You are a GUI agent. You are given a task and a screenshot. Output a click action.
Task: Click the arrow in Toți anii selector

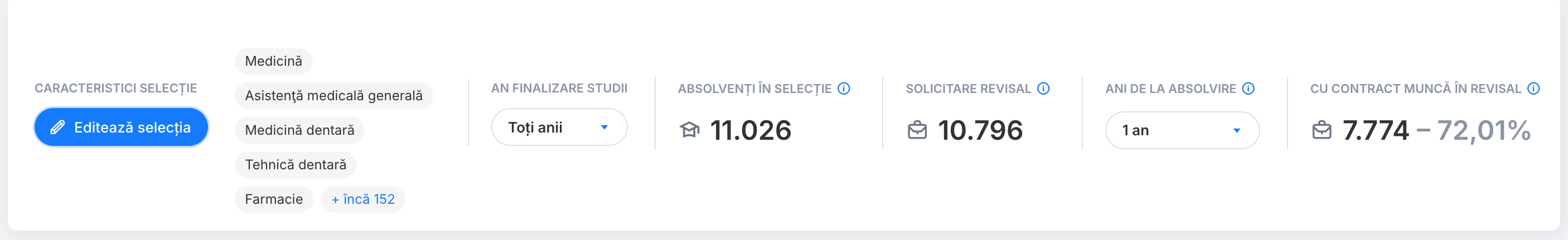(604, 128)
